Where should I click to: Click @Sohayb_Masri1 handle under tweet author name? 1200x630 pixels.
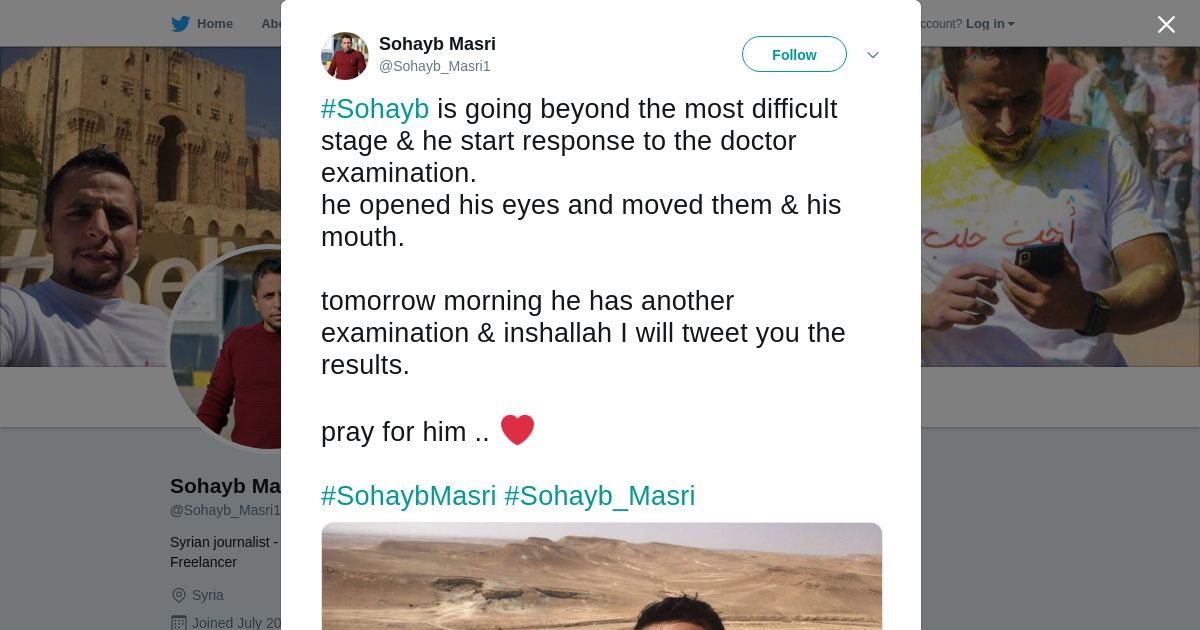pos(434,66)
